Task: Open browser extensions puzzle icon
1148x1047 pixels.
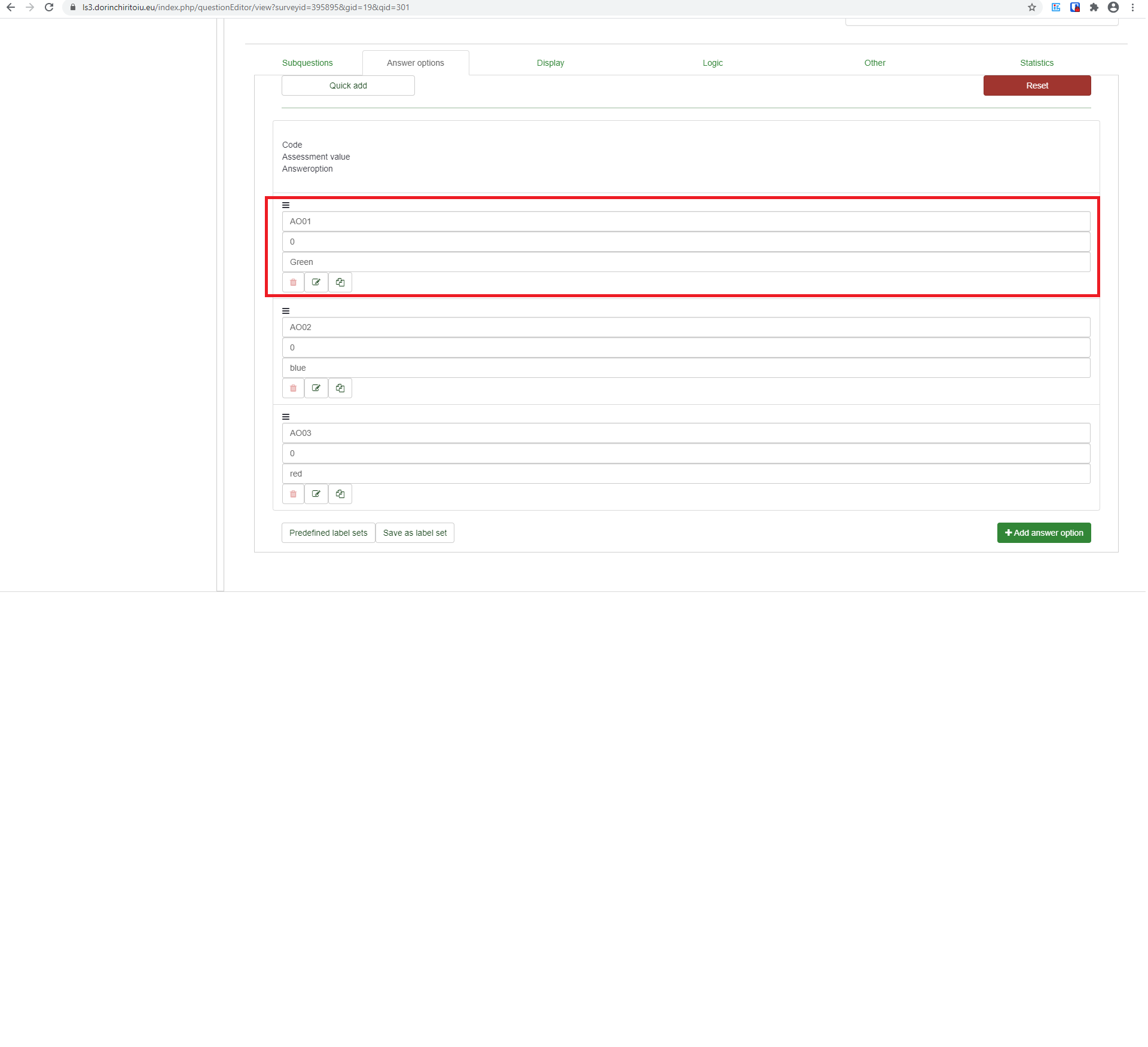Action: [x=1094, y=7]
